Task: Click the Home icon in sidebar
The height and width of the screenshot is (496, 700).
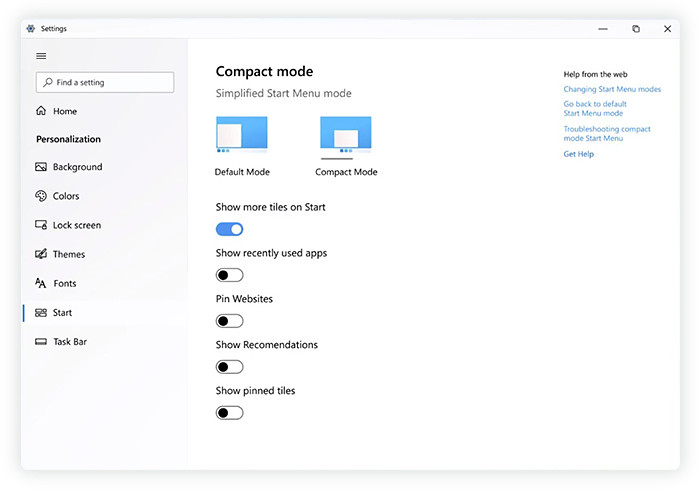Action: [x=41, y=111]
